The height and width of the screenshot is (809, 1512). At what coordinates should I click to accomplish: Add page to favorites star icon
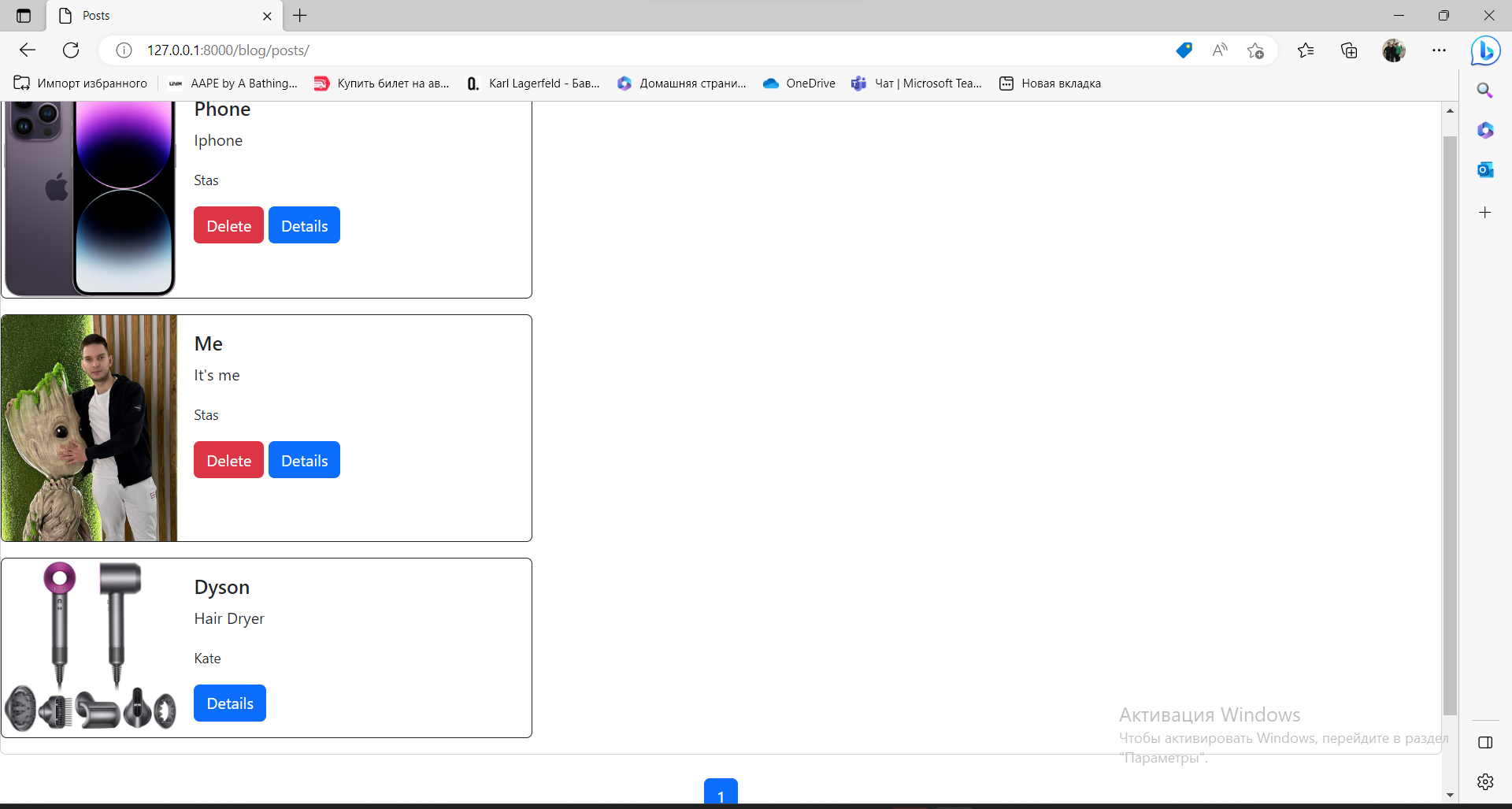tap(1255, 50)
